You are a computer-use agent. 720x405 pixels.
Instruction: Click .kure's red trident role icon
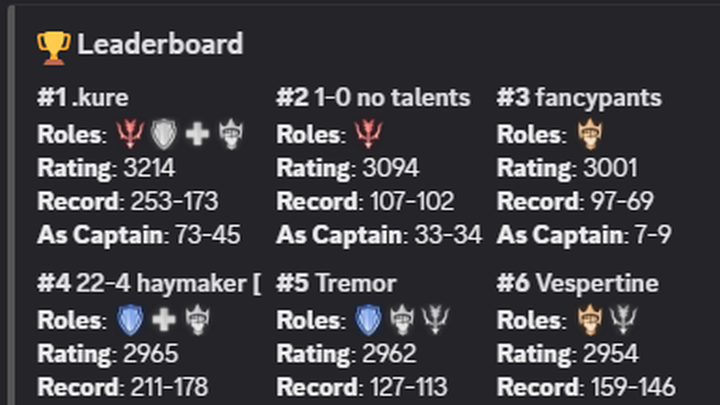pyautogui.click(x=130, y=134)
